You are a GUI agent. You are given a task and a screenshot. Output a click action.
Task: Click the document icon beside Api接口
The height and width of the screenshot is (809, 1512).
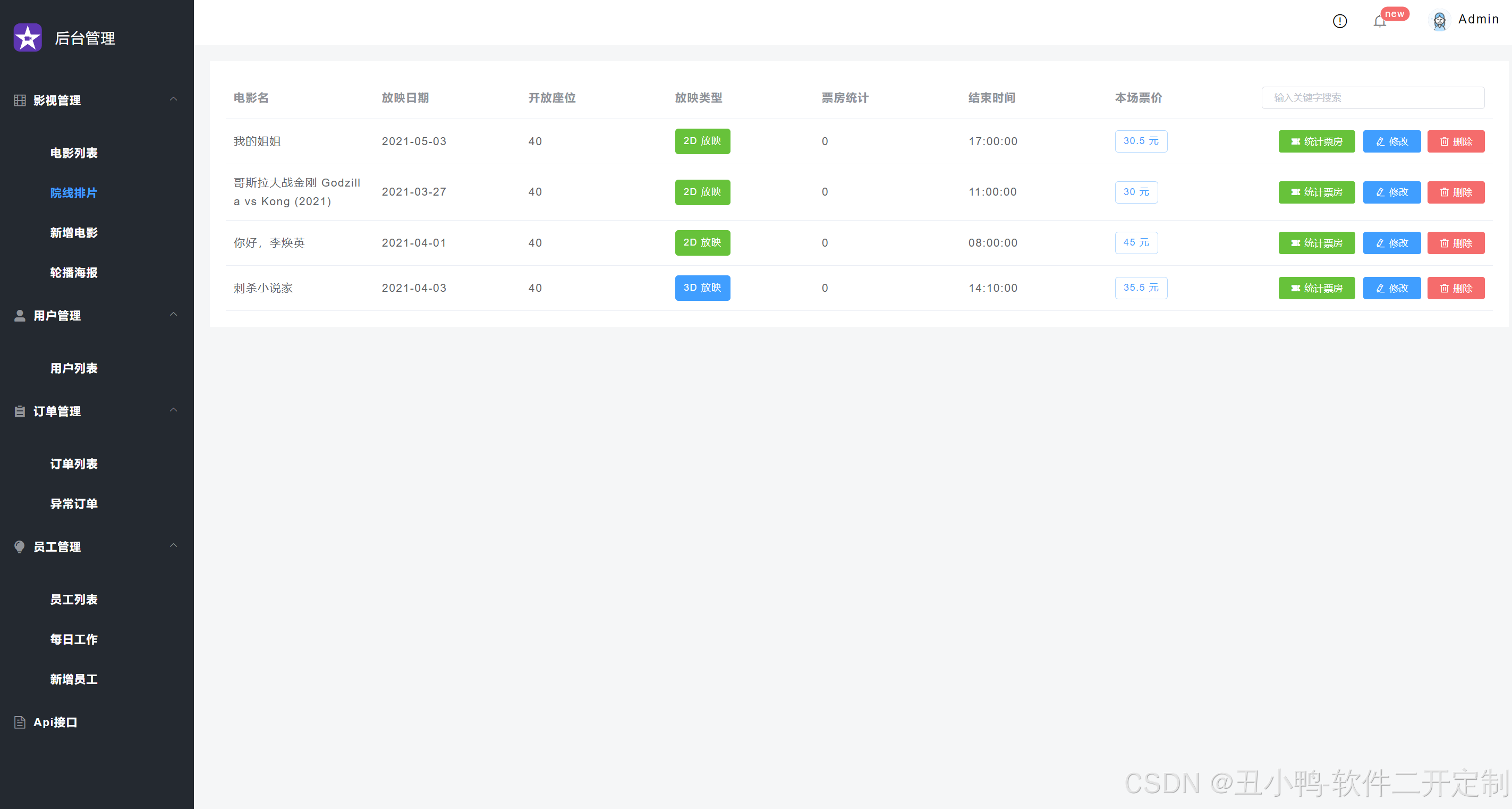pyautogui.click(x=19, y=722)
